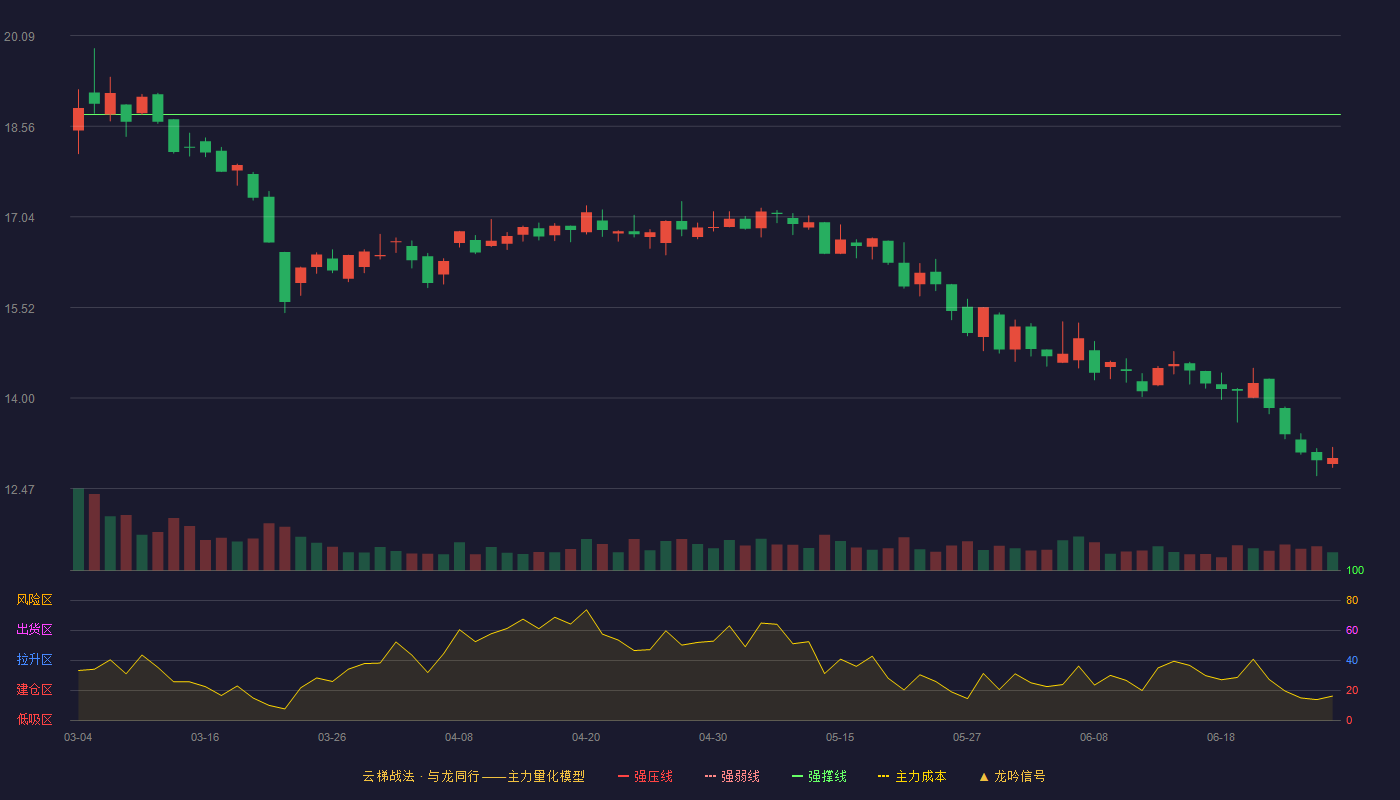Select the 出货区 zone label

tap(34, 630)
